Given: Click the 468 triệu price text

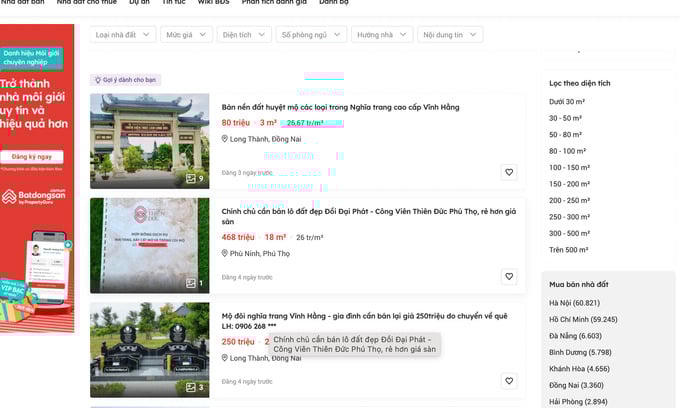Looking at the screenshot, I should click(x=238, y=237).
